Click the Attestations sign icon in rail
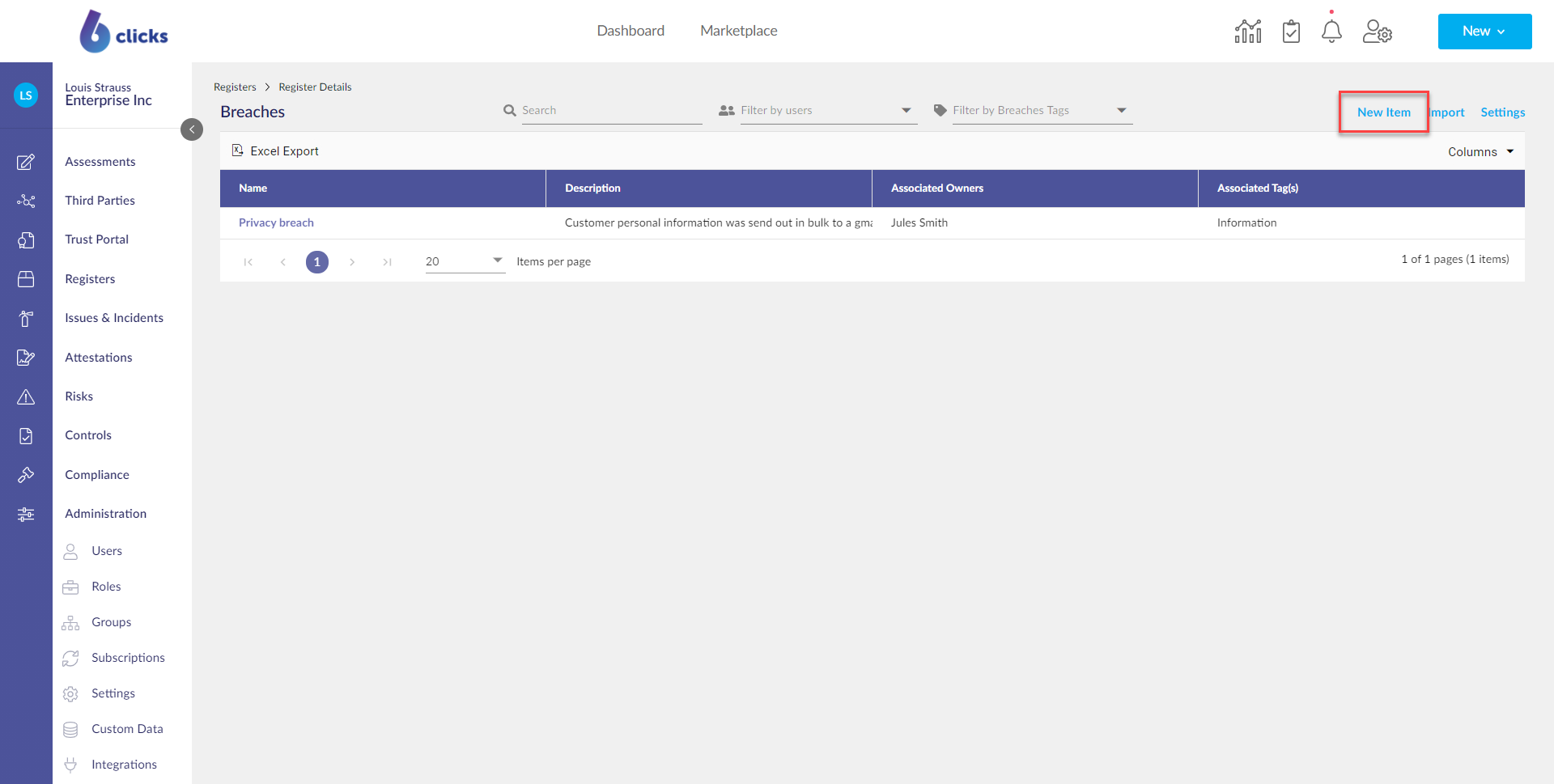 pyautogui.click(x=26, y=358)
